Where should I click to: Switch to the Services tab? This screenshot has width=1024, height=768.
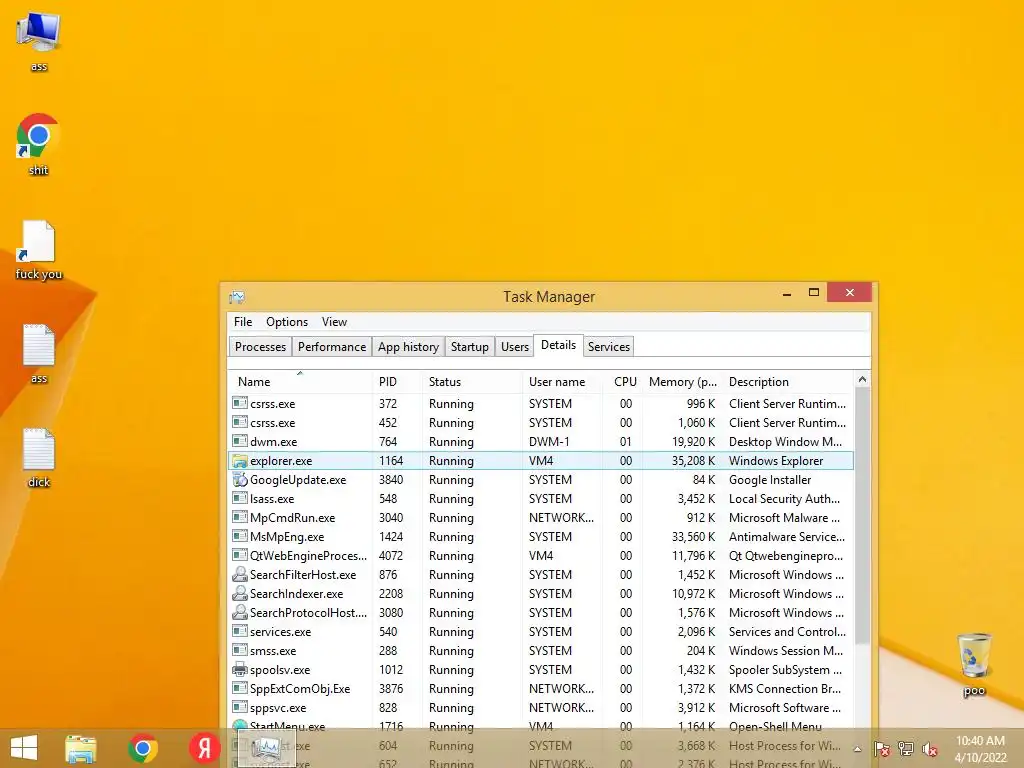click(609, 347)
